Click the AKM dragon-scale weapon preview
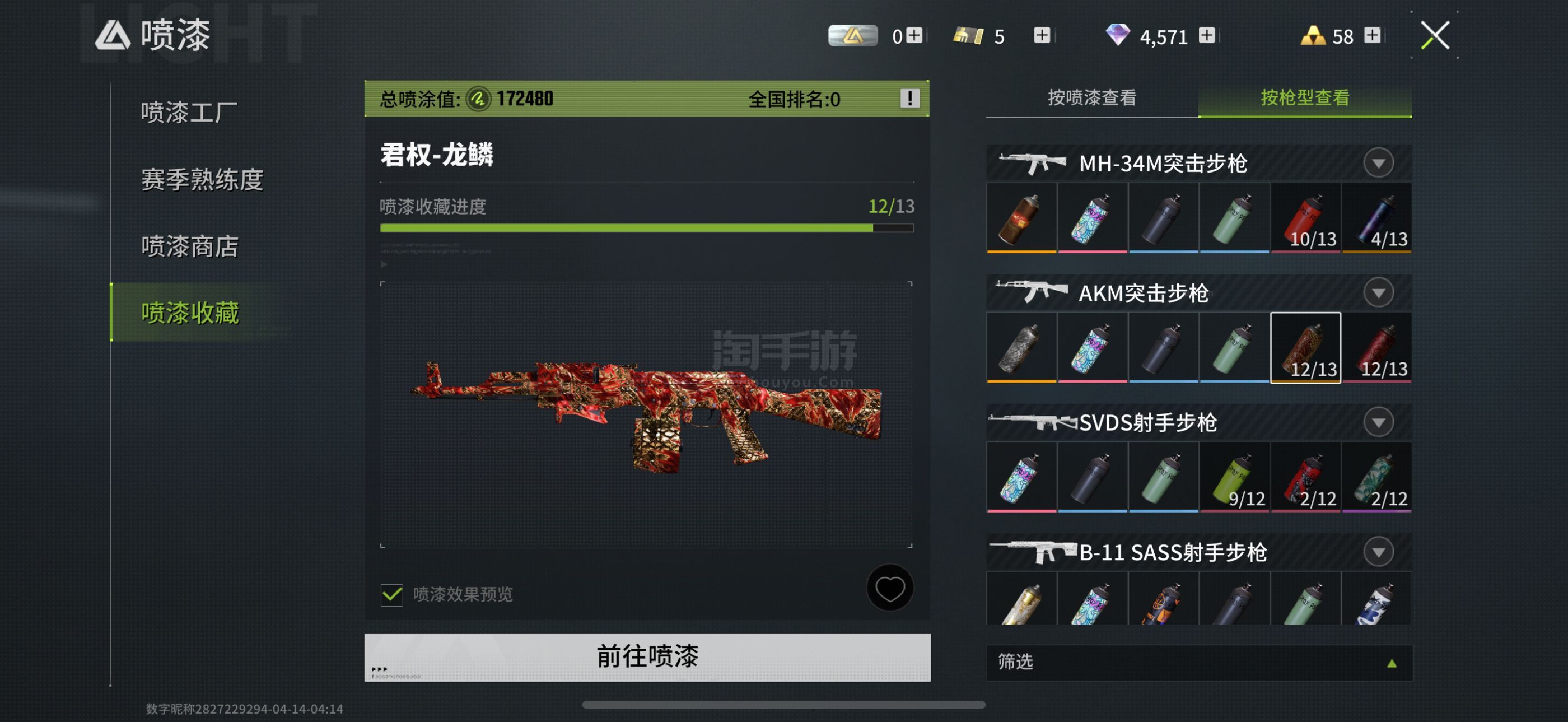 646,415
